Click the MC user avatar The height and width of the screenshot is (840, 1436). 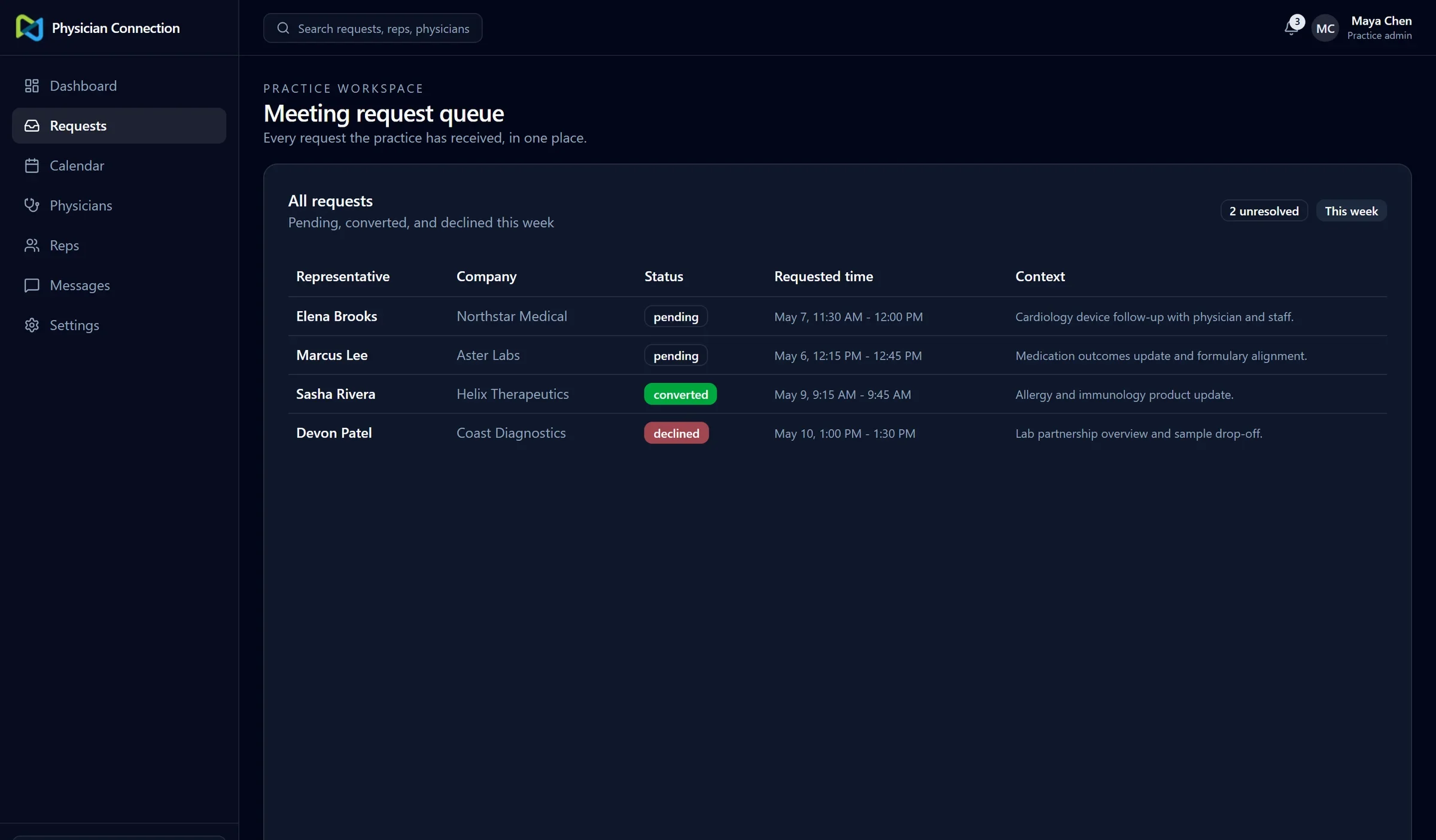[1325, 28]
